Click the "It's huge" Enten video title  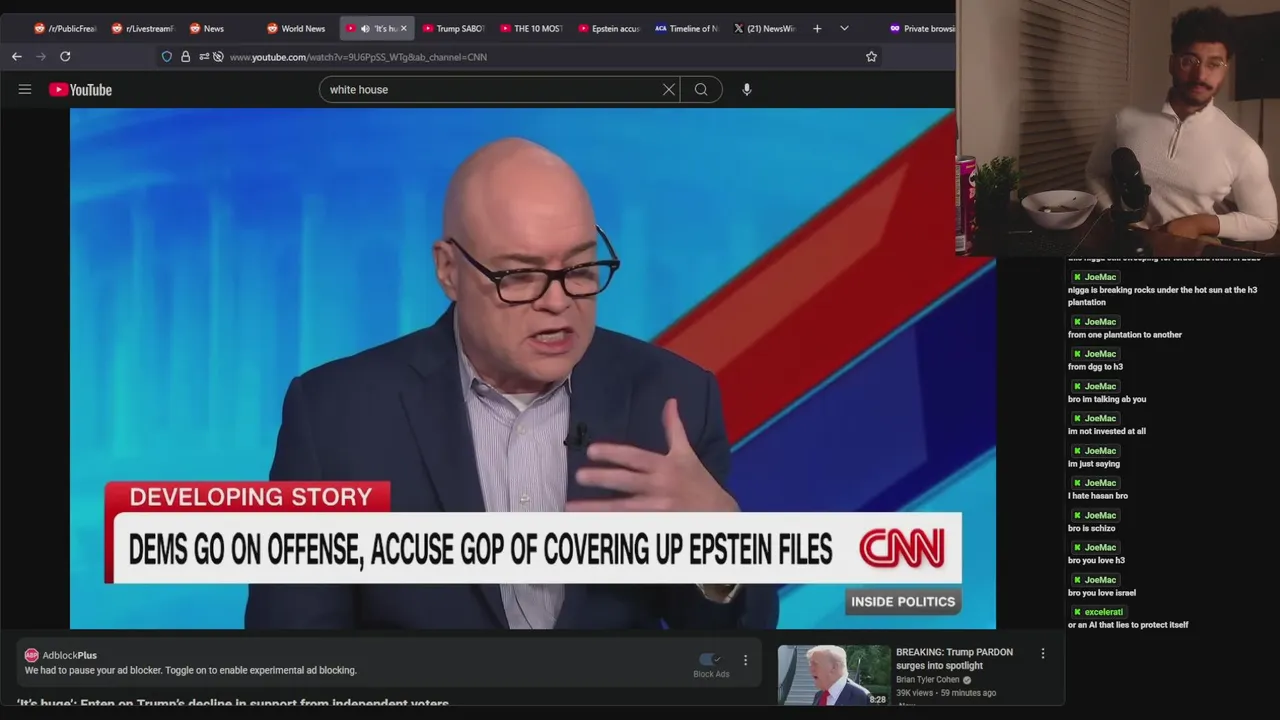[x=232, y=704]
